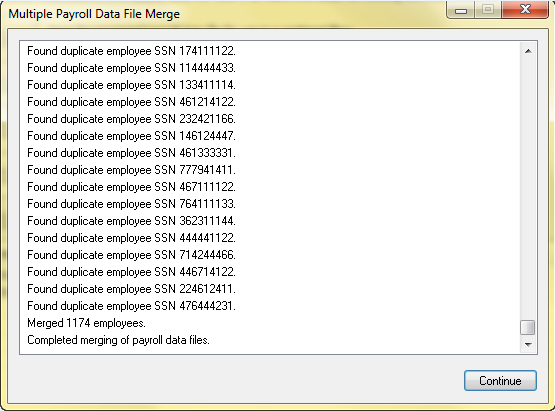Select the line with SSN 714244466

[x=131, y=255]
